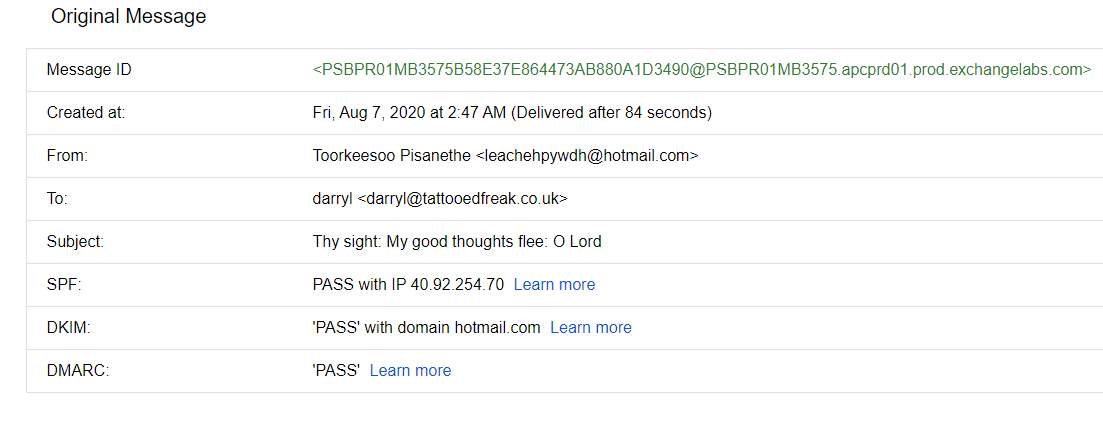Click the DMARC 'PASS' result
The image size is (1103, 439).
click(336, 371)
